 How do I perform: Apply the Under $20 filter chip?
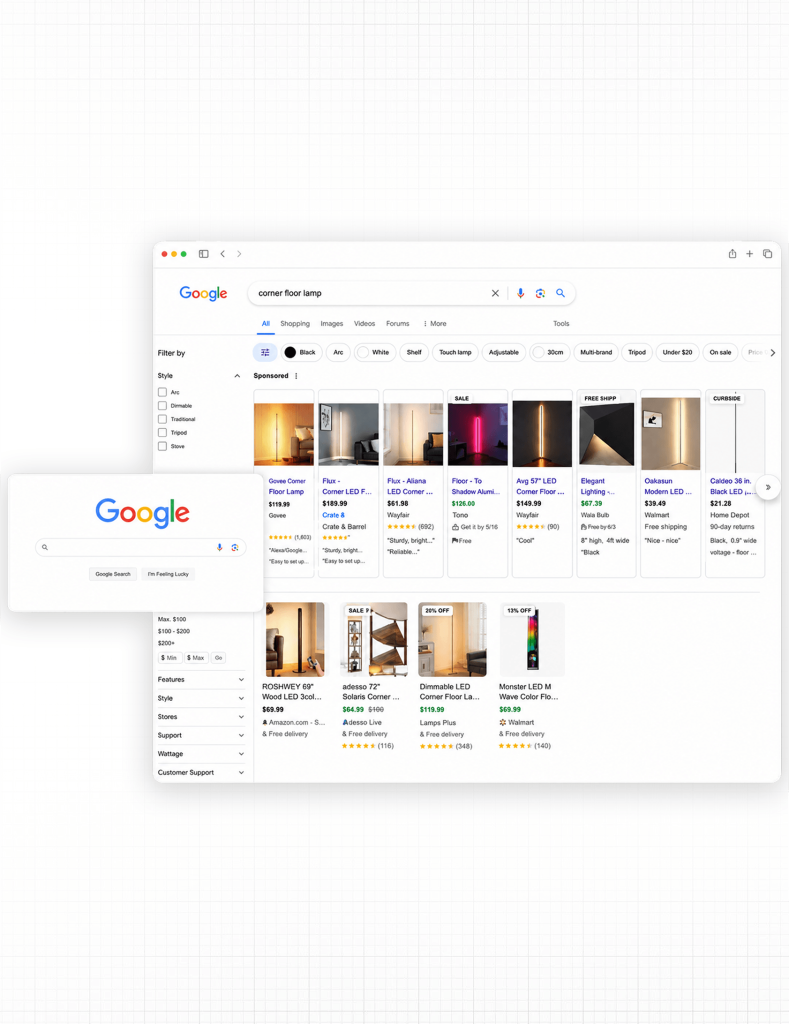(x=677, y=353)
